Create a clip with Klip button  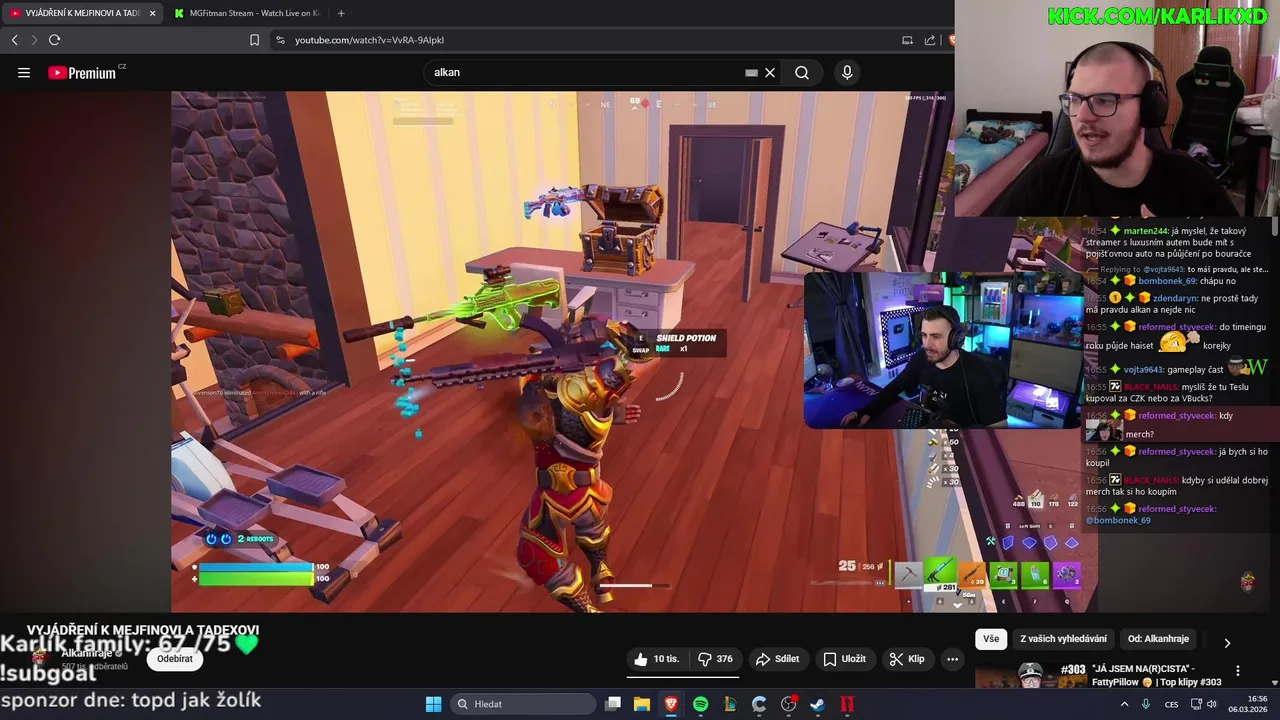point(907,659)
